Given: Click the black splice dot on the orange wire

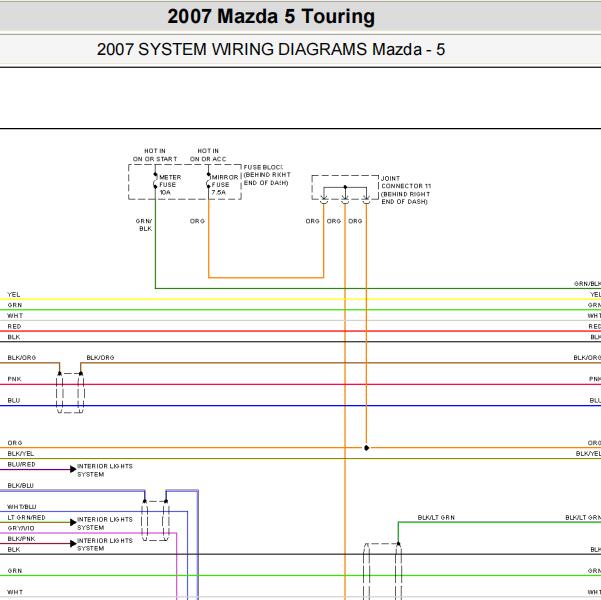Looking at the screenshot, I should pyautogui.click(x=366, y=448).
